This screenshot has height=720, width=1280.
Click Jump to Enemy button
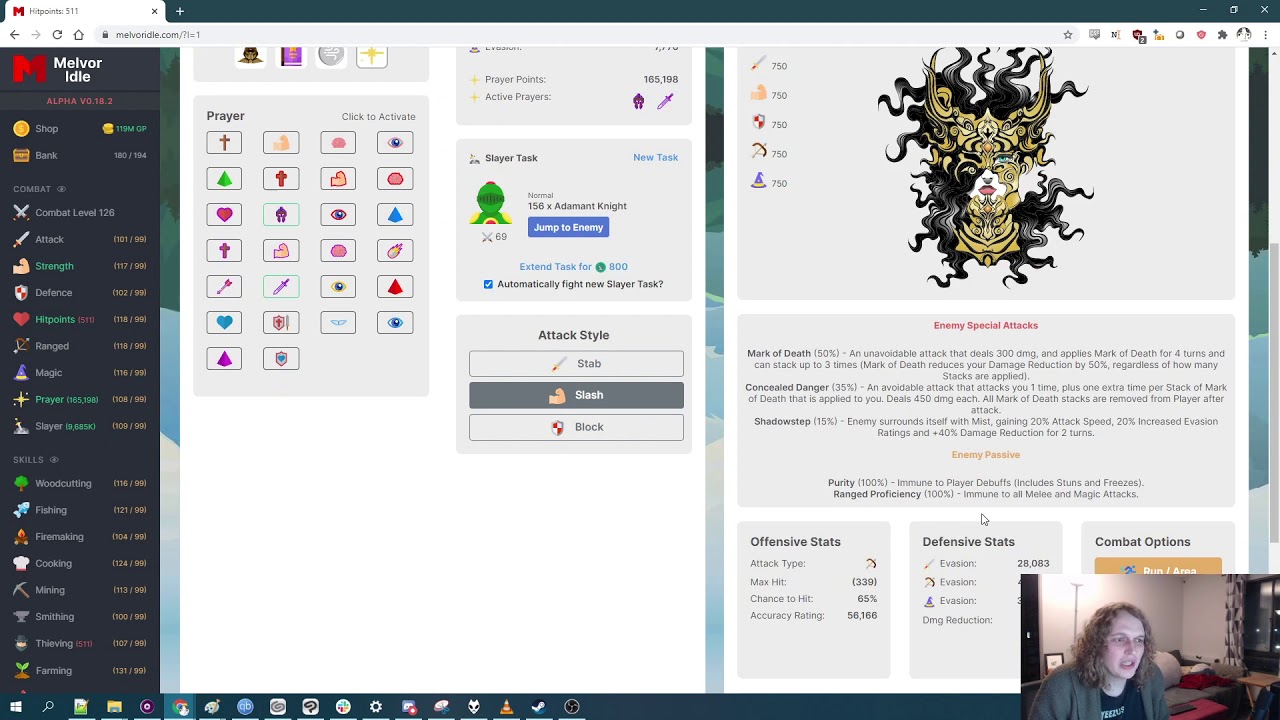tap(568, 227)
